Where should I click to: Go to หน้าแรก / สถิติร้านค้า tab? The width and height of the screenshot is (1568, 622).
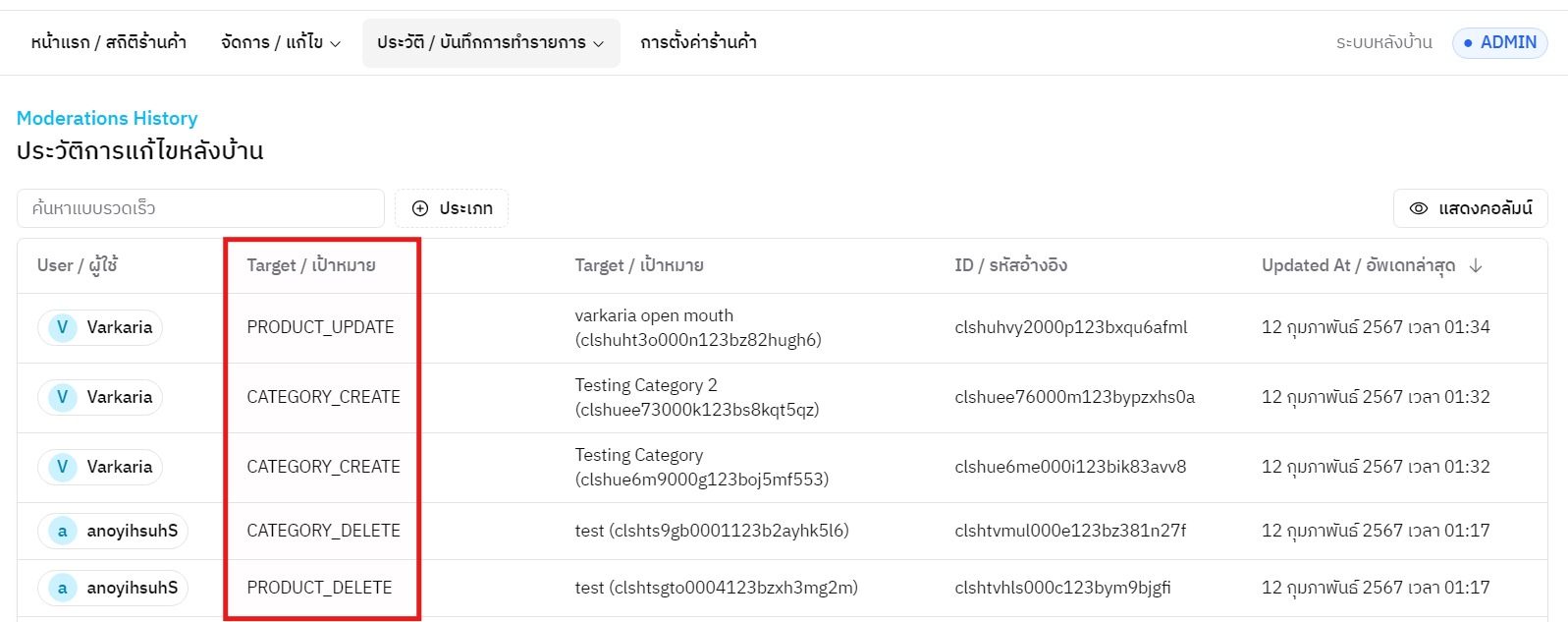coord(108,42)
